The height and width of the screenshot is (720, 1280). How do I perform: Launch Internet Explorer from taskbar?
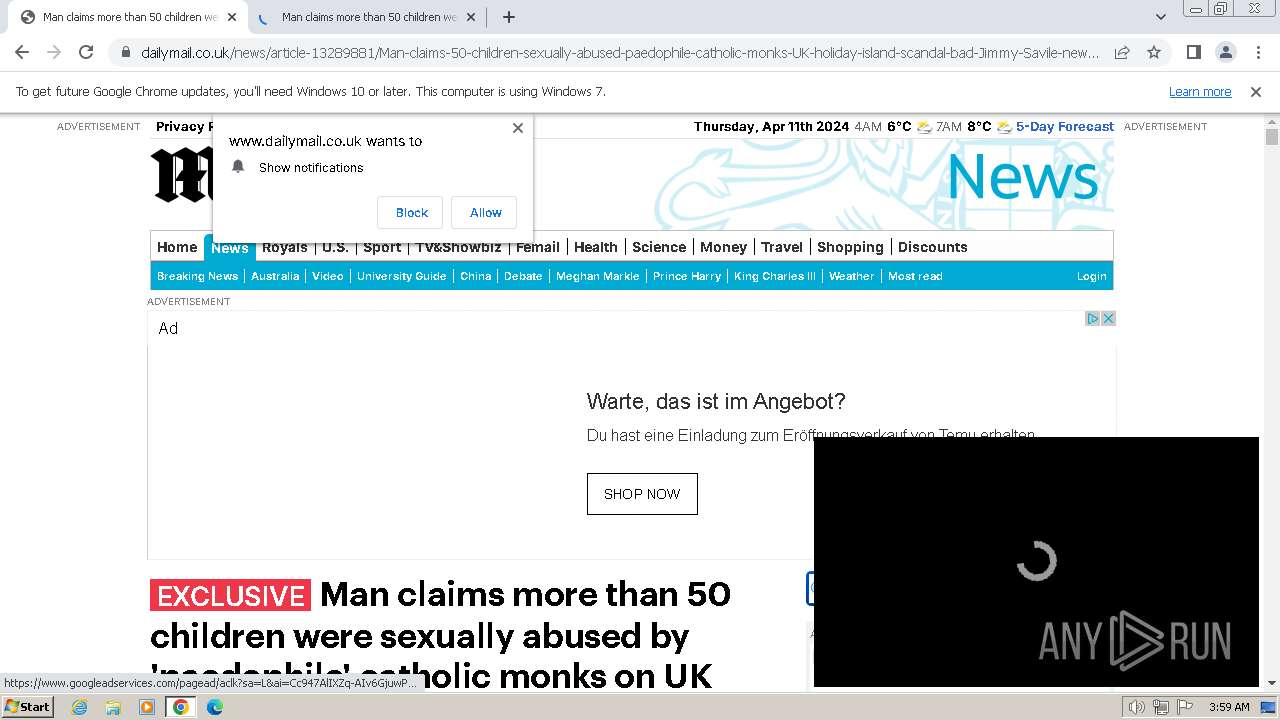(x=79, y=707)
